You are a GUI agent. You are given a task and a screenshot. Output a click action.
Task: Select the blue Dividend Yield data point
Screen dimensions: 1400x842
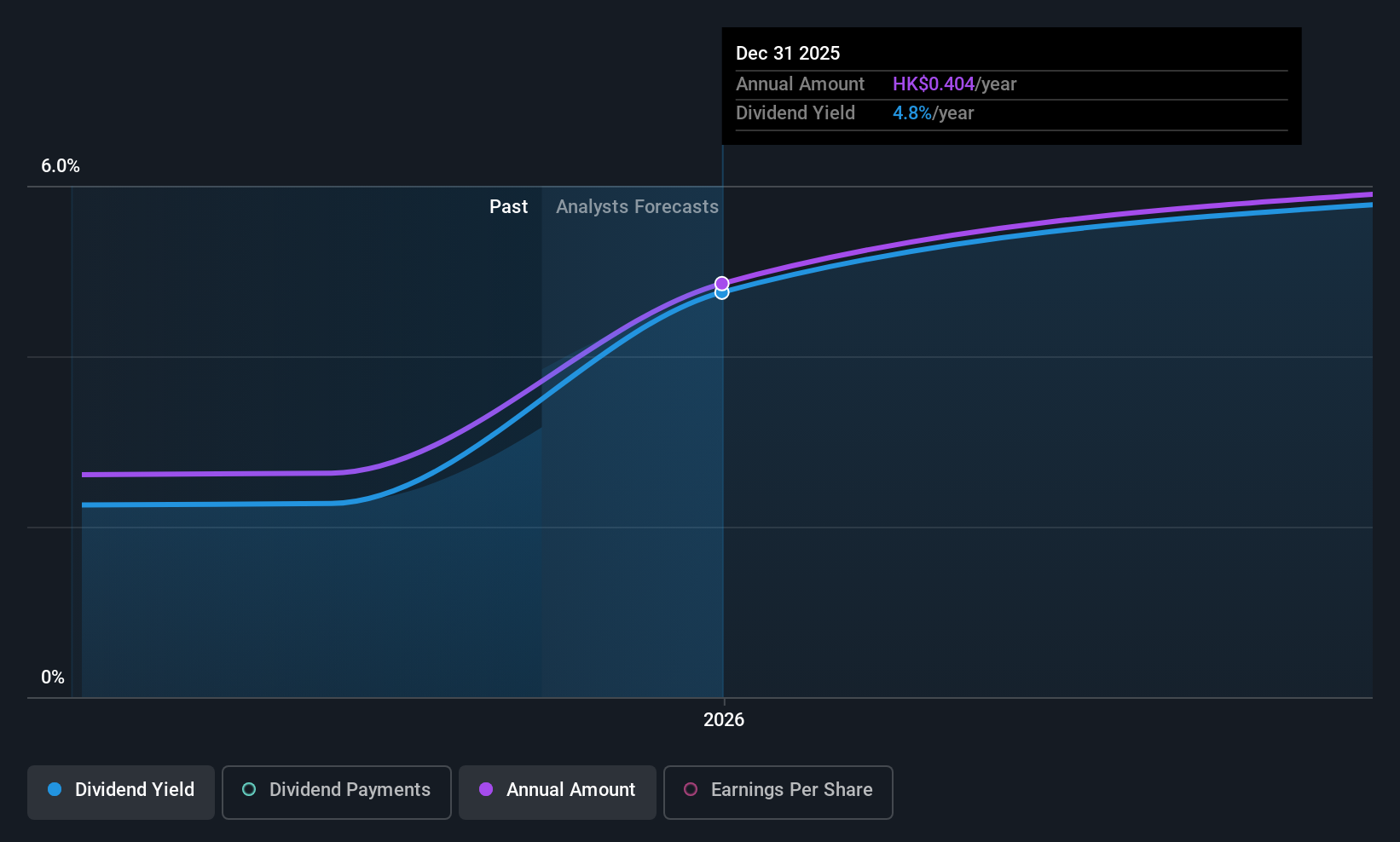pos(722,293)
